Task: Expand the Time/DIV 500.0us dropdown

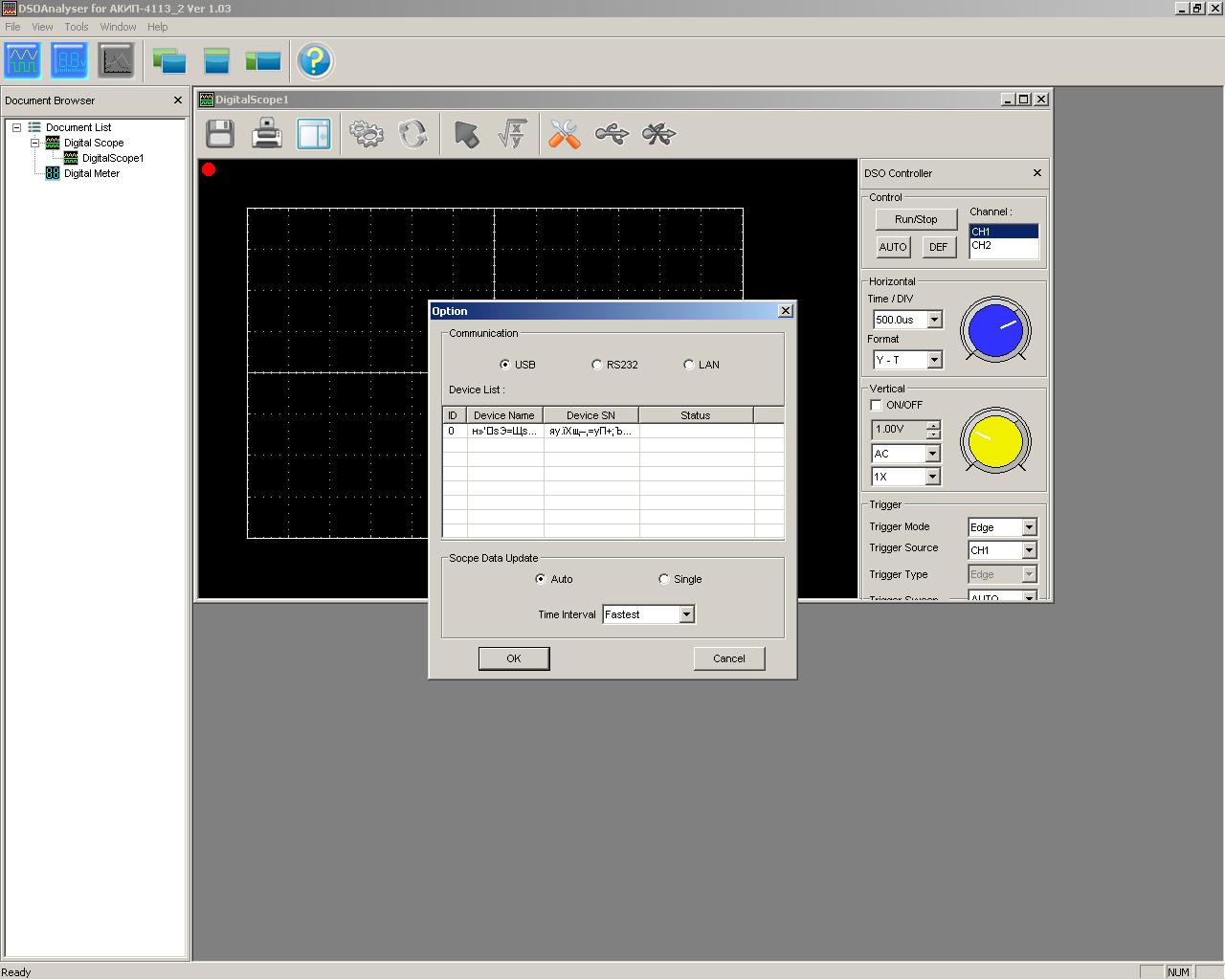Action: tap(934, 320)
